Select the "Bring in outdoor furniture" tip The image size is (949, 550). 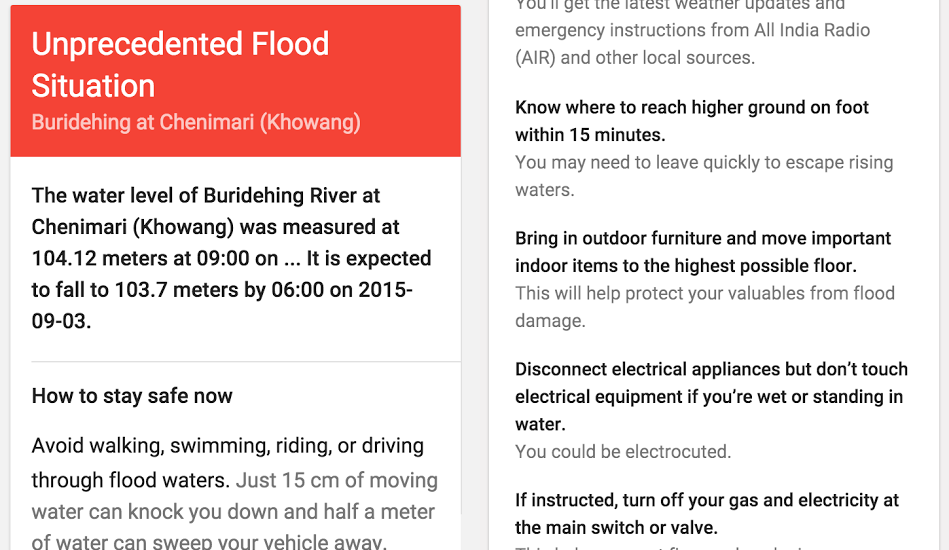703,239
